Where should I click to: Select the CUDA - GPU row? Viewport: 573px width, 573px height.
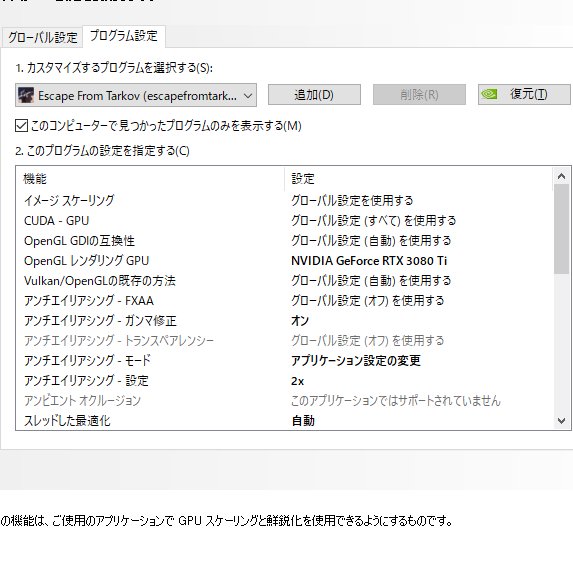(285, 220)
